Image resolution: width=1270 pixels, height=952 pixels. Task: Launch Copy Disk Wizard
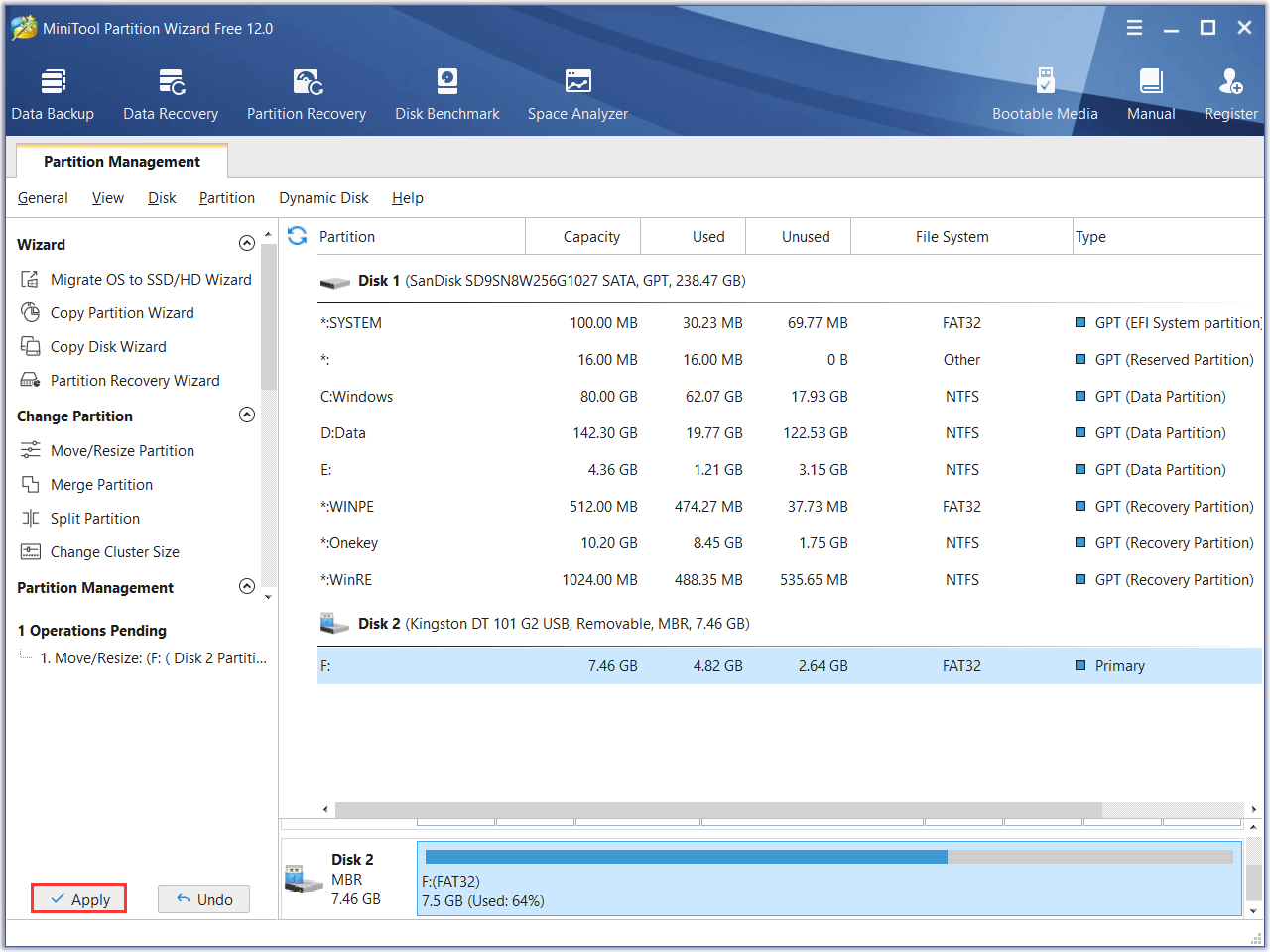pos(93,347)
